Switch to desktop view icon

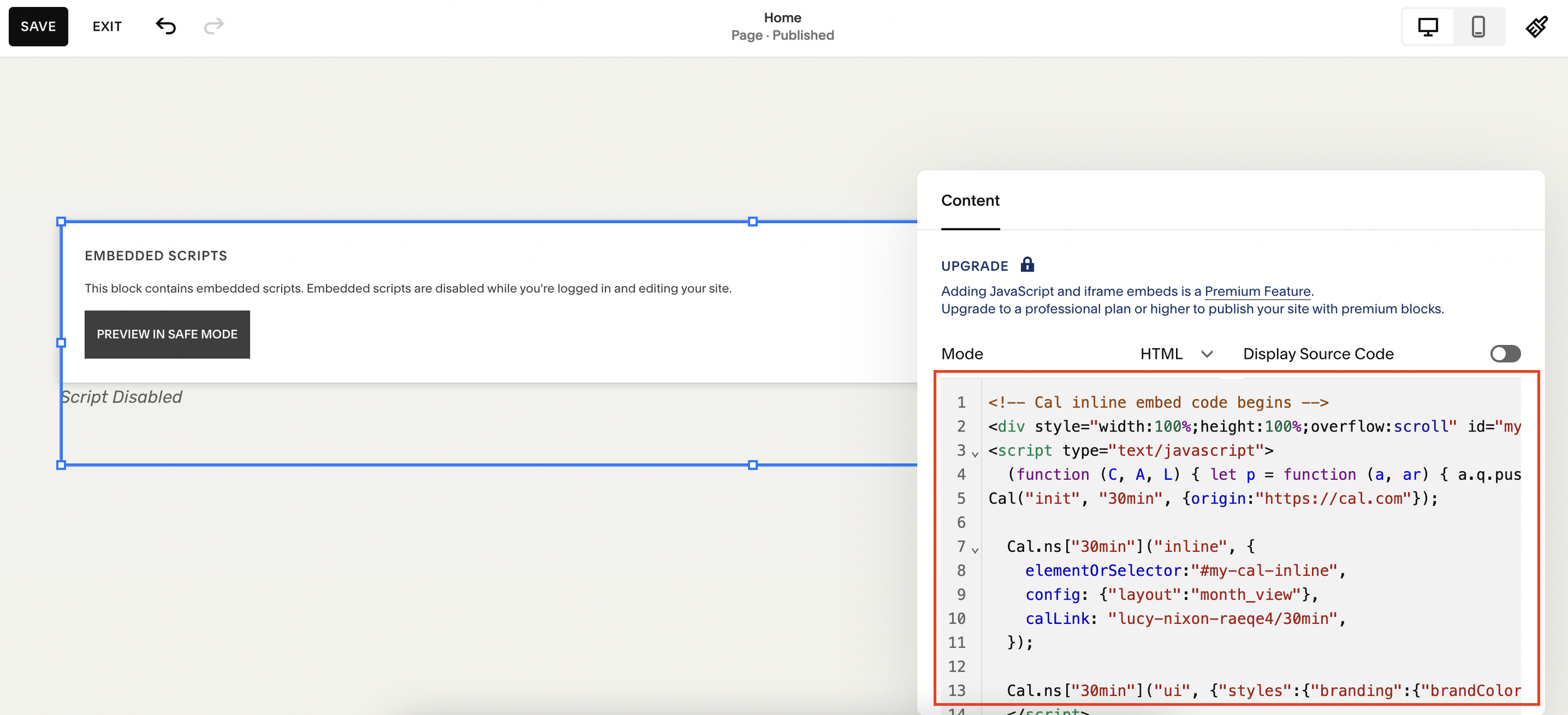click(x=1428, y=26)
